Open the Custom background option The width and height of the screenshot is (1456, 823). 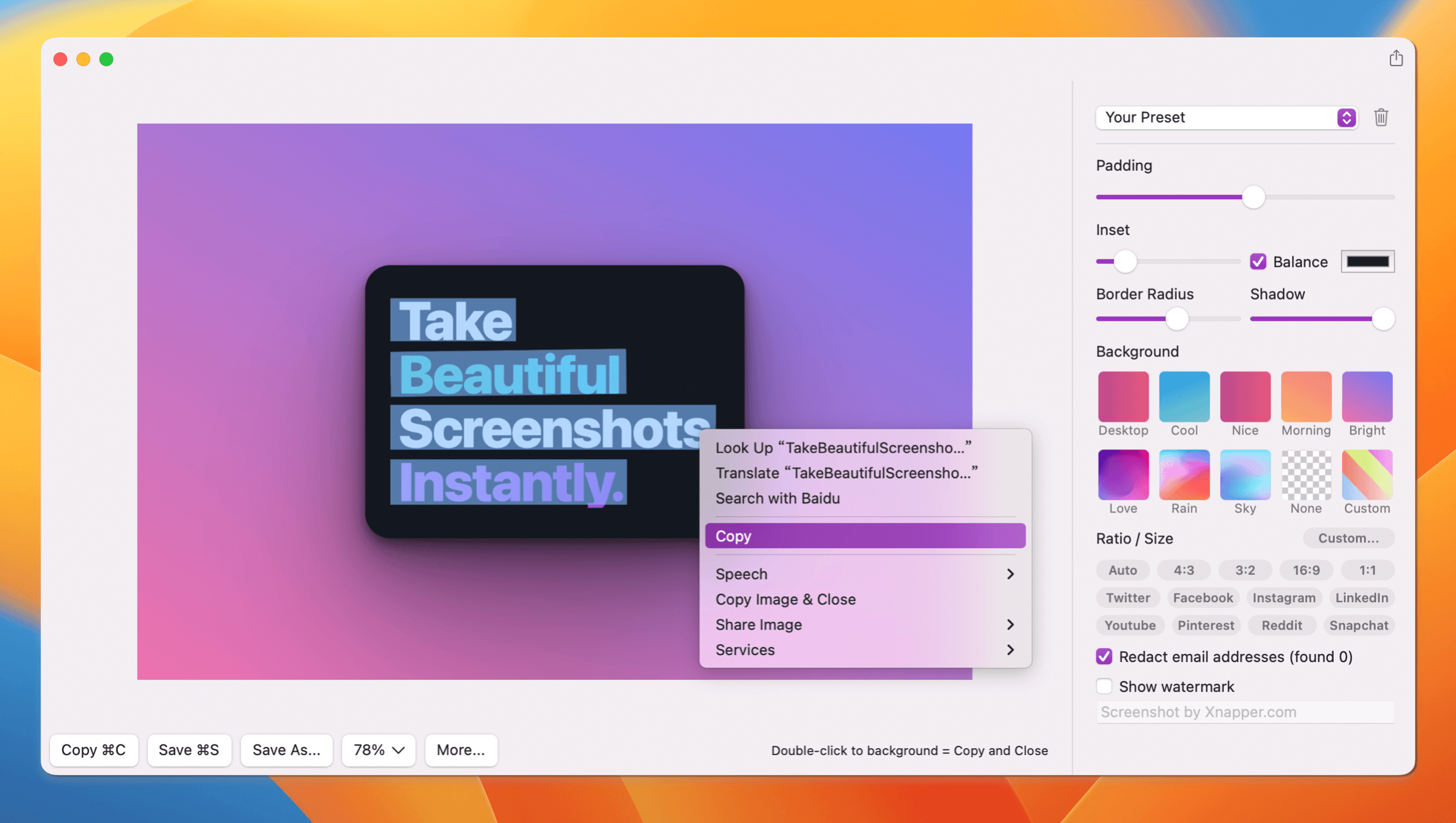pos(1367,475)
